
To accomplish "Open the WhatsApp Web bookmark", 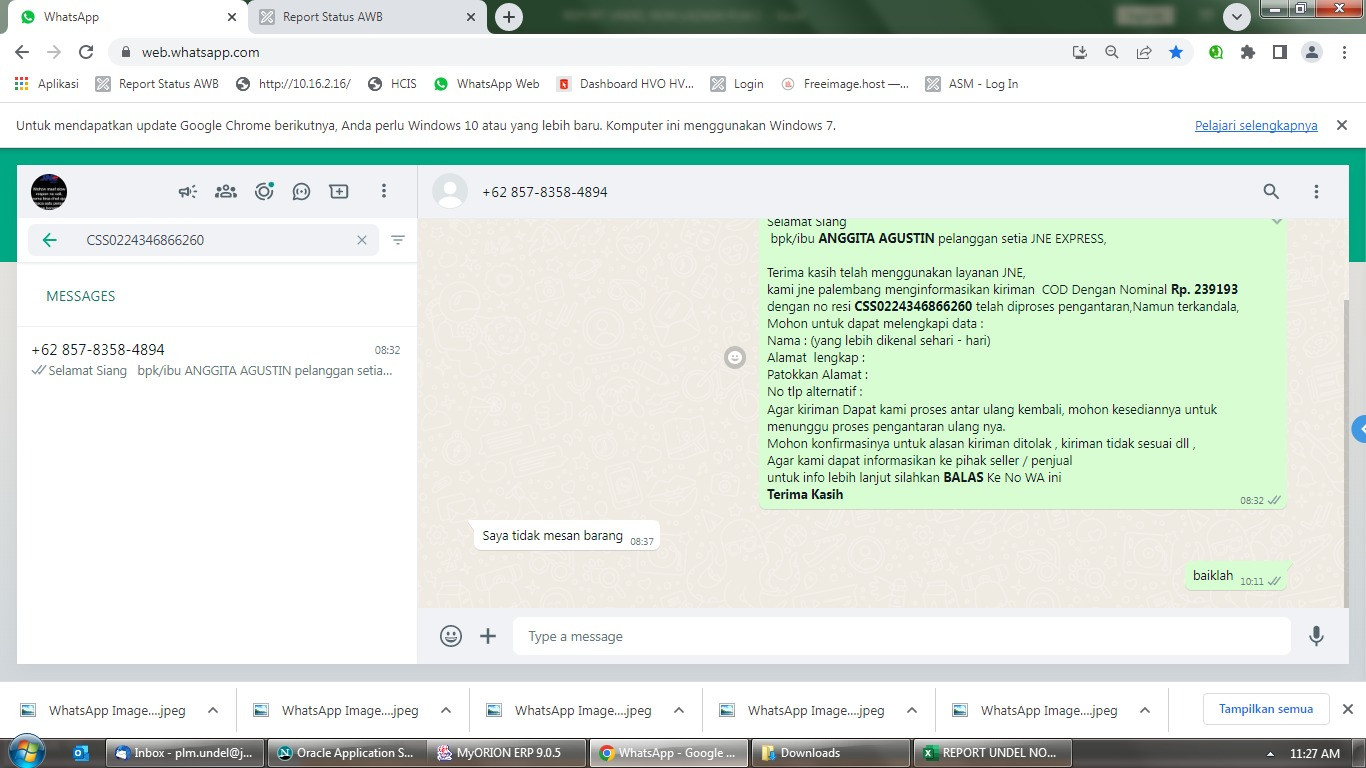I will tap(487, 84).
